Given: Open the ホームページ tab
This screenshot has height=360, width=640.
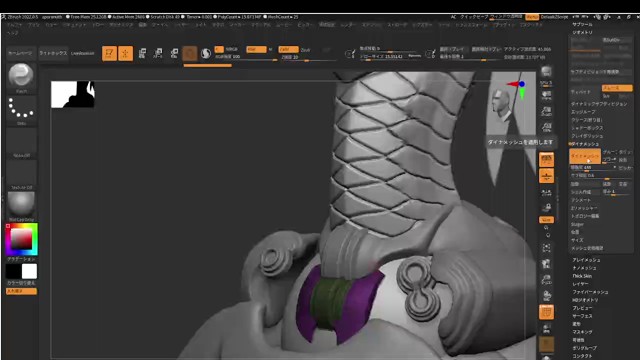Looking at the screenshot, I should (20, 53).
